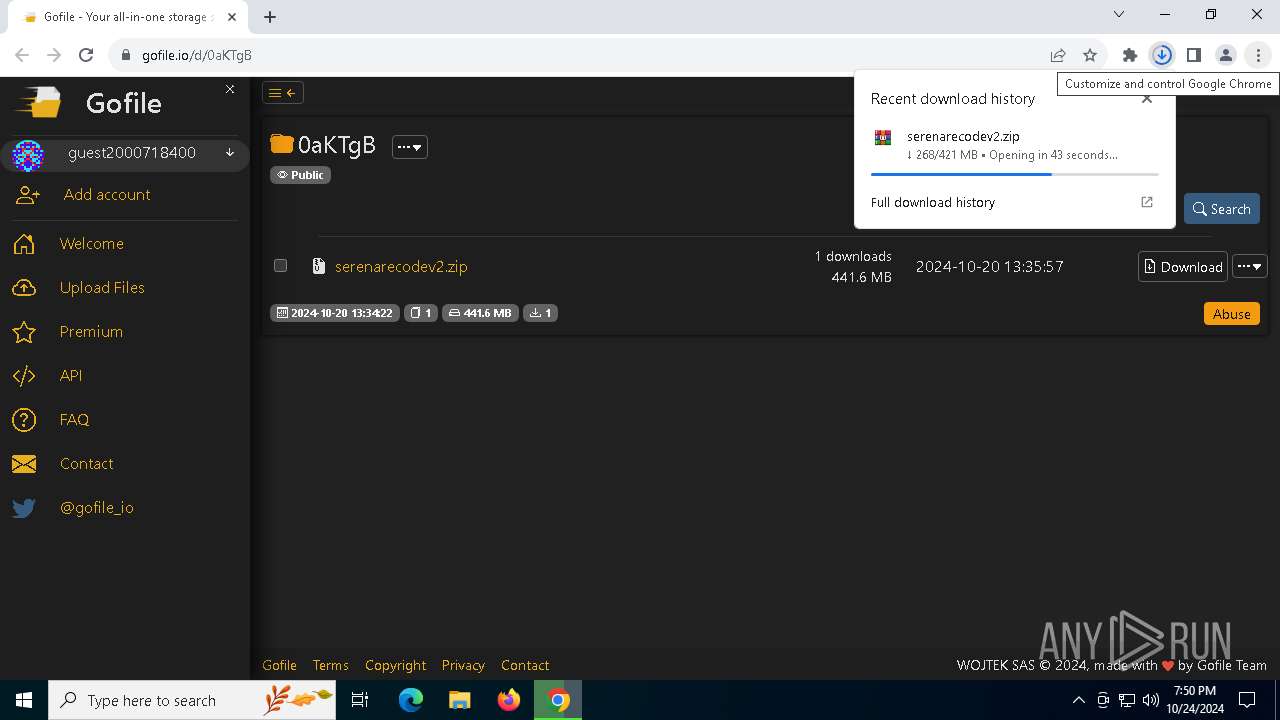1280x720 pixels.
Task: Close the Gofile sidebar with X
Action: pos(230,89)
